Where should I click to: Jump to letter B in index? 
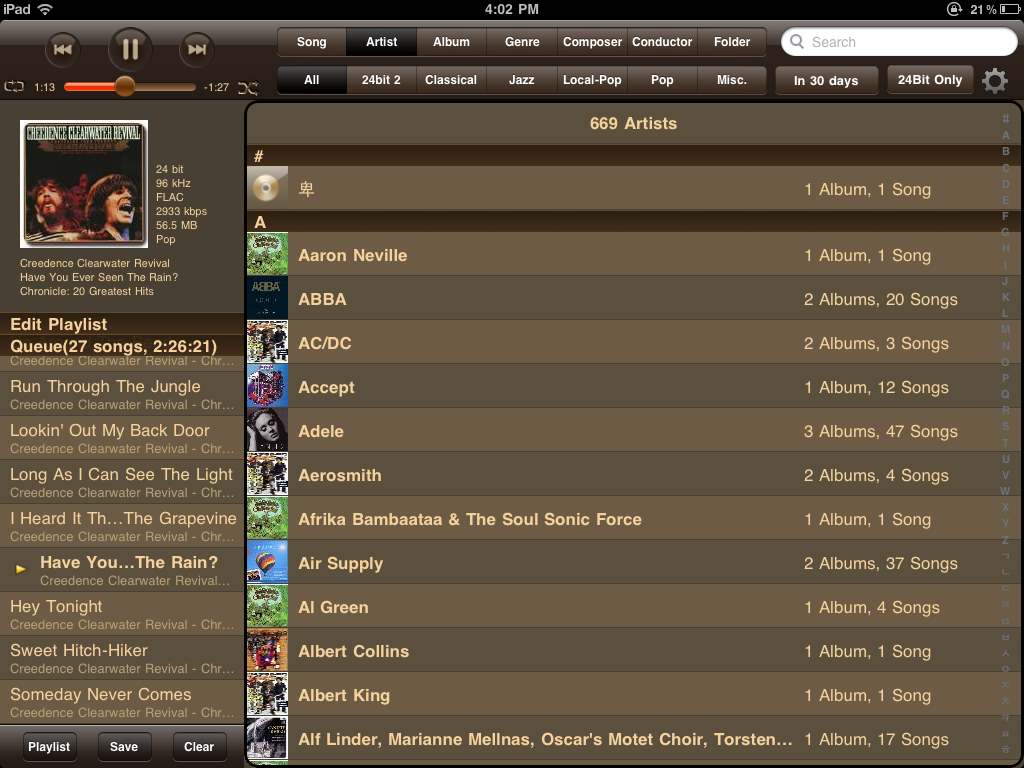pyautogui.click(x=1006, y=151)
